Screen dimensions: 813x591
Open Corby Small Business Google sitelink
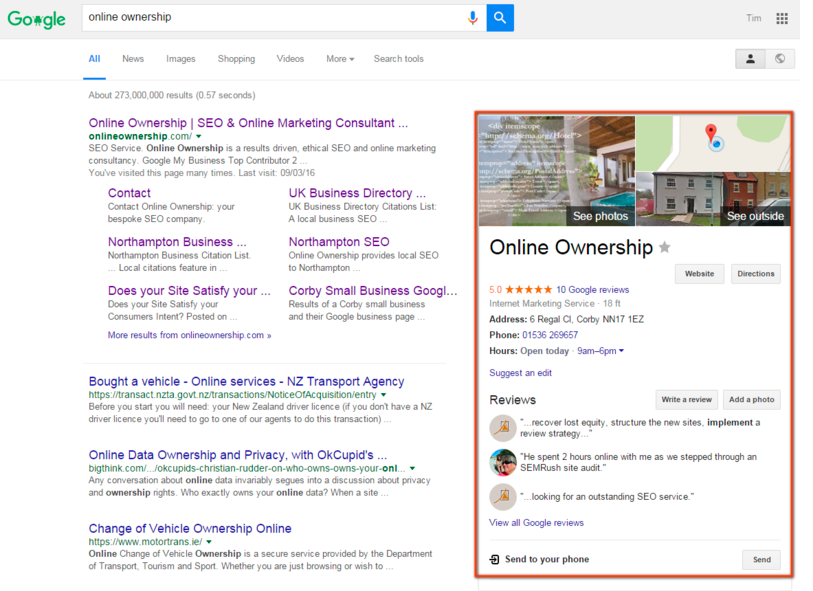(x=373, y=291)
